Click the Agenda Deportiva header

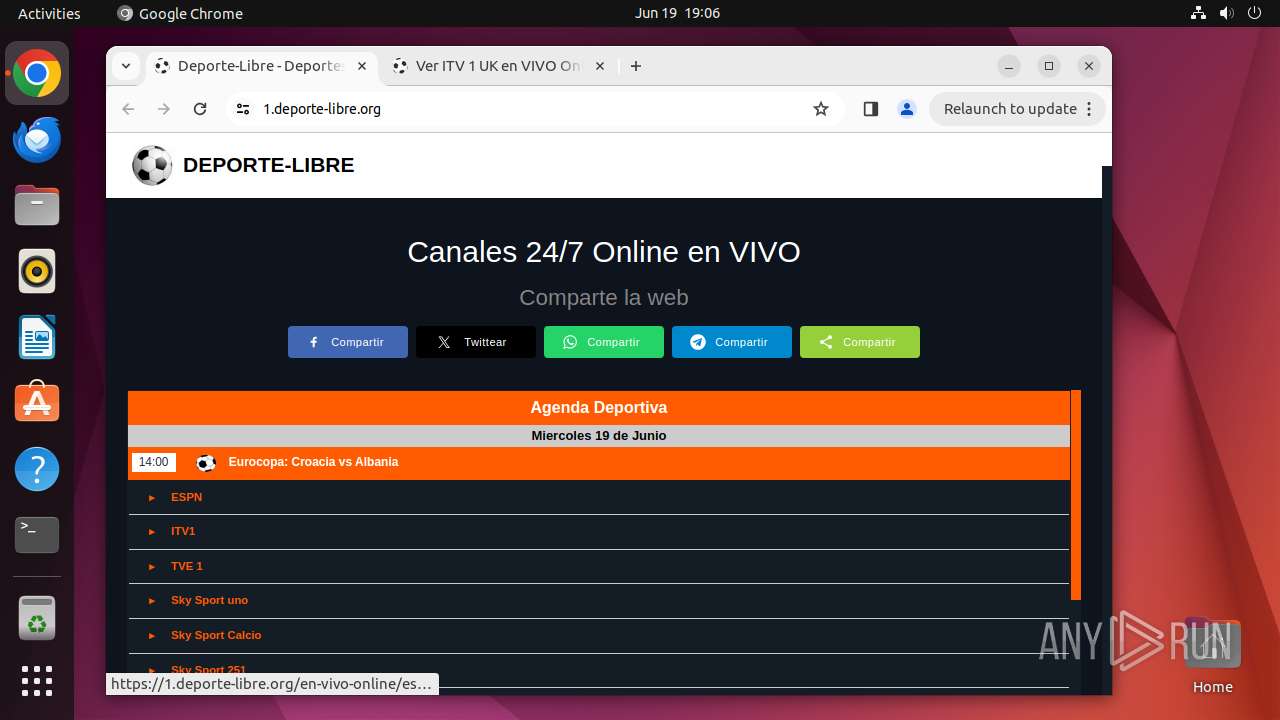click(x=599, y=408)
